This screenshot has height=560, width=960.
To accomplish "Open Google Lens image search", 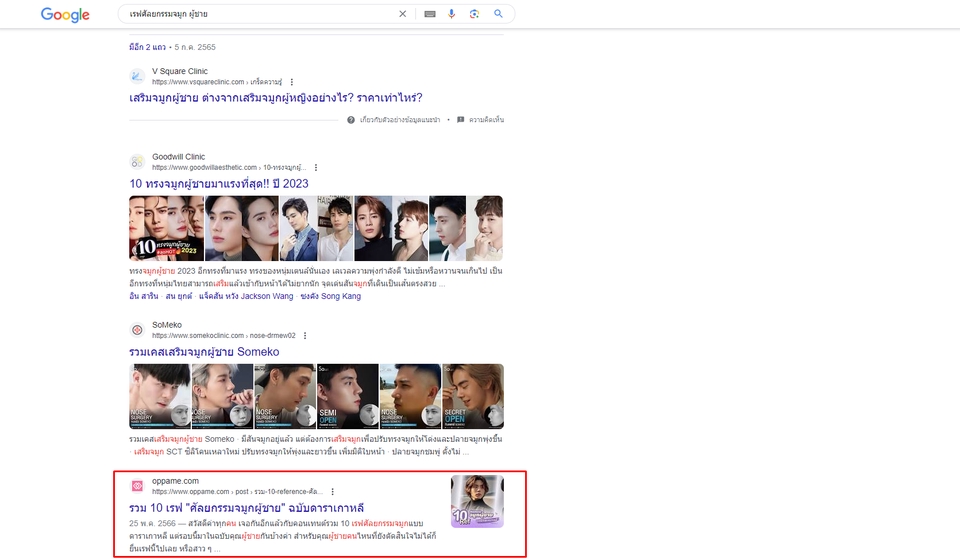I will [x=474, y=14].
